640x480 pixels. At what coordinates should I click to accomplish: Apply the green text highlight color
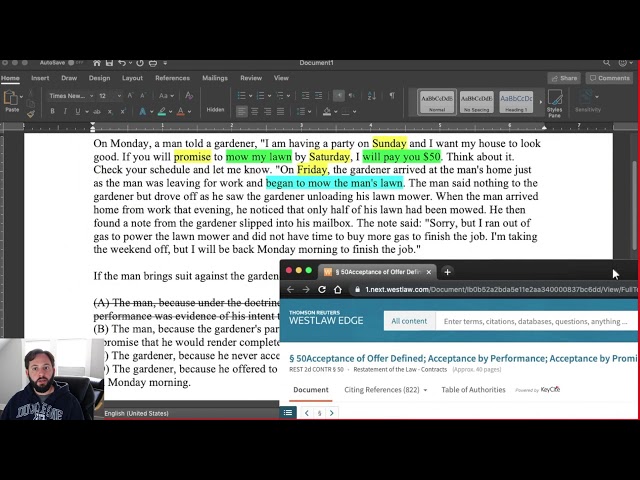pyautogui.click(x=162, y=111)
